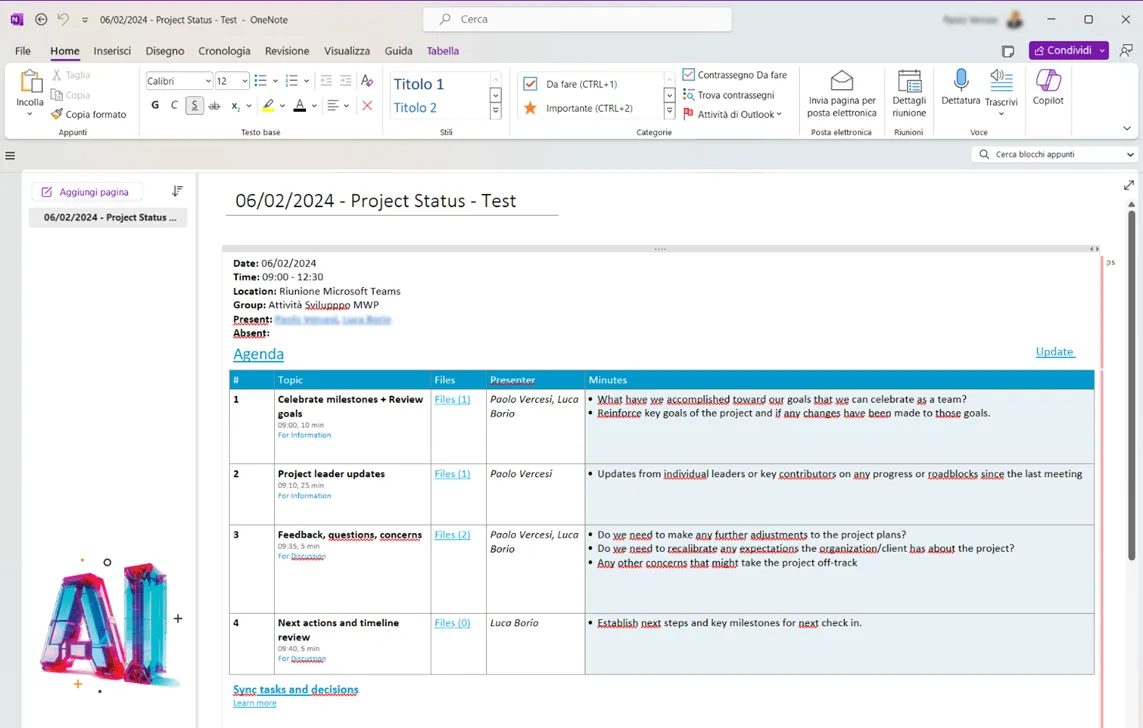Viewport: 1143px width, 728px height.
Task: Switch to the Disegno tab
Action: 165,51
